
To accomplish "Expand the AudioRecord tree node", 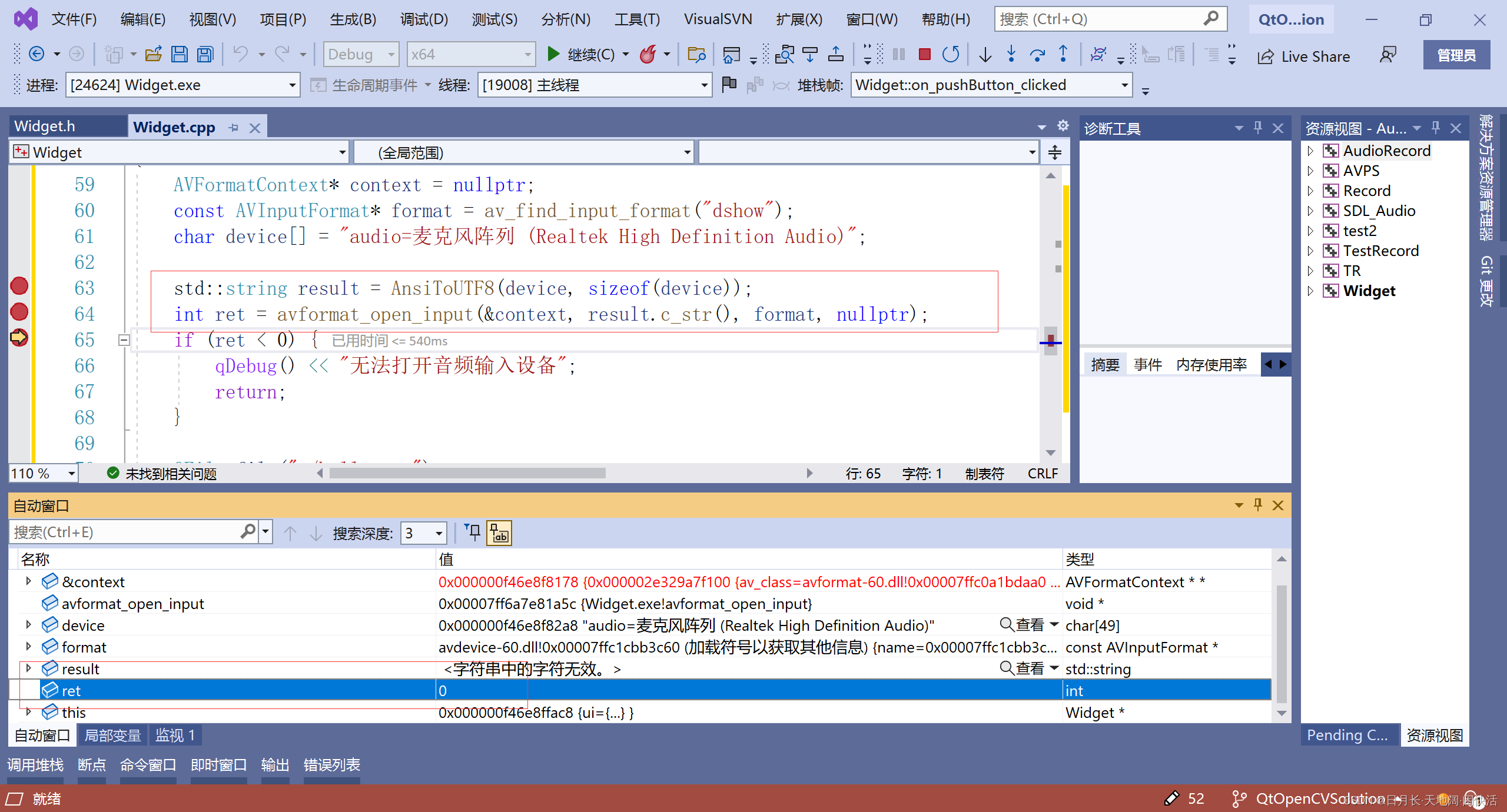I will (1310, 151).
